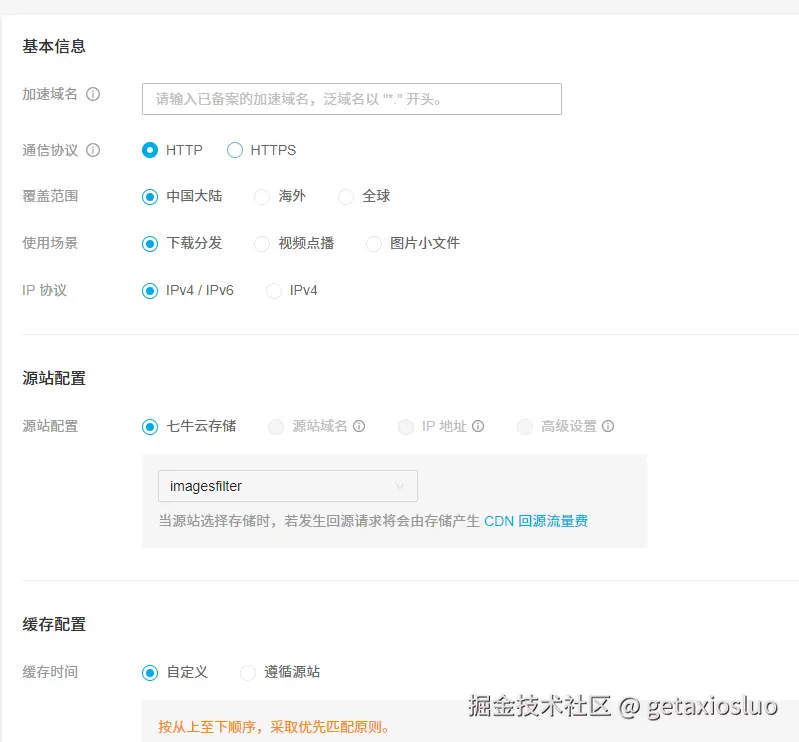Screen dimensions: 799x742
Task: Choose 中国大陆 coverage option
Action: 150,197
